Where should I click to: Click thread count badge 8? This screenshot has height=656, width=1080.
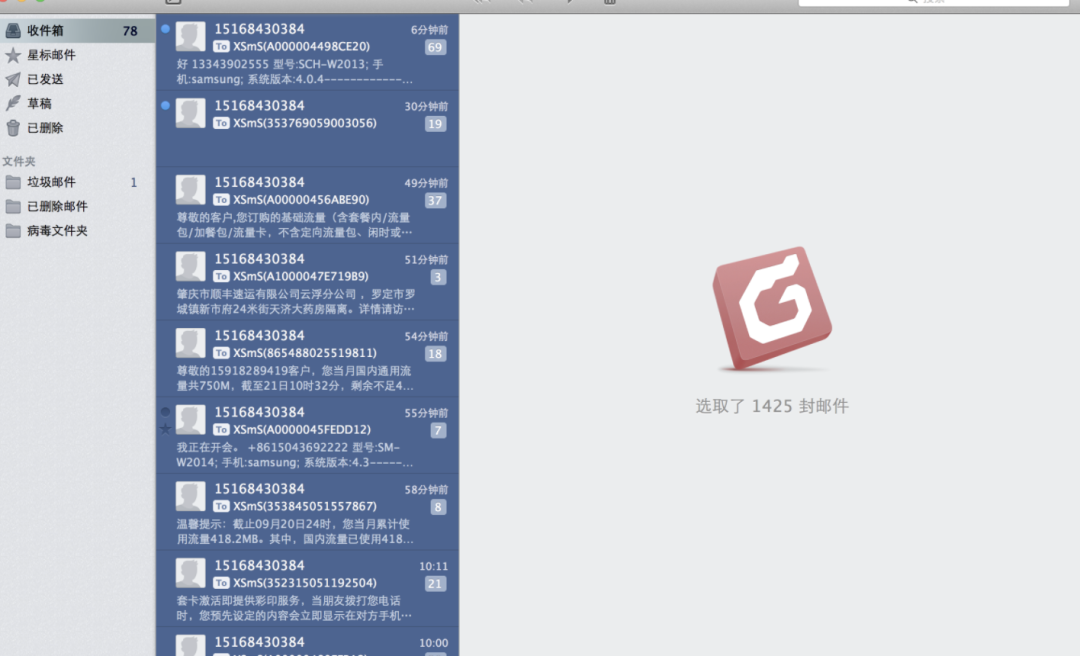pos(438,506)
